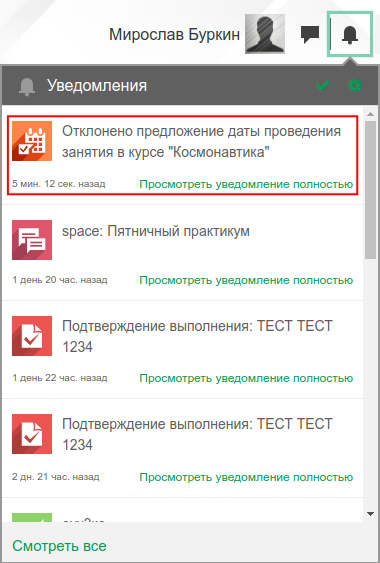Click the "5 мин. 12 сек. назад" timestamp

(x=59, y=184)
